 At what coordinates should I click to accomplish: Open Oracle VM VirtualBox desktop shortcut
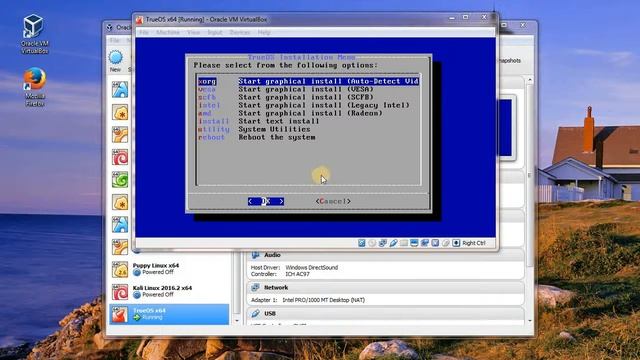pyautogui.click(x=33, y=34)
